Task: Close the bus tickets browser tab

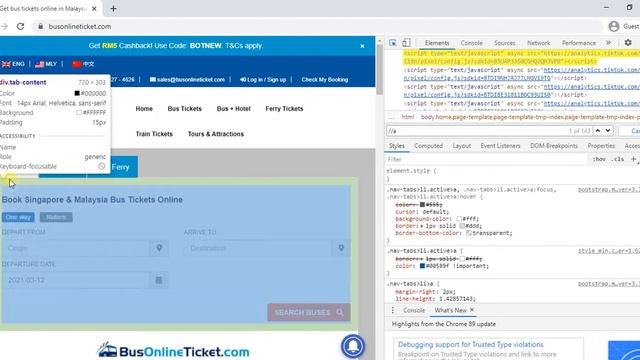Action: click(94, 9)
